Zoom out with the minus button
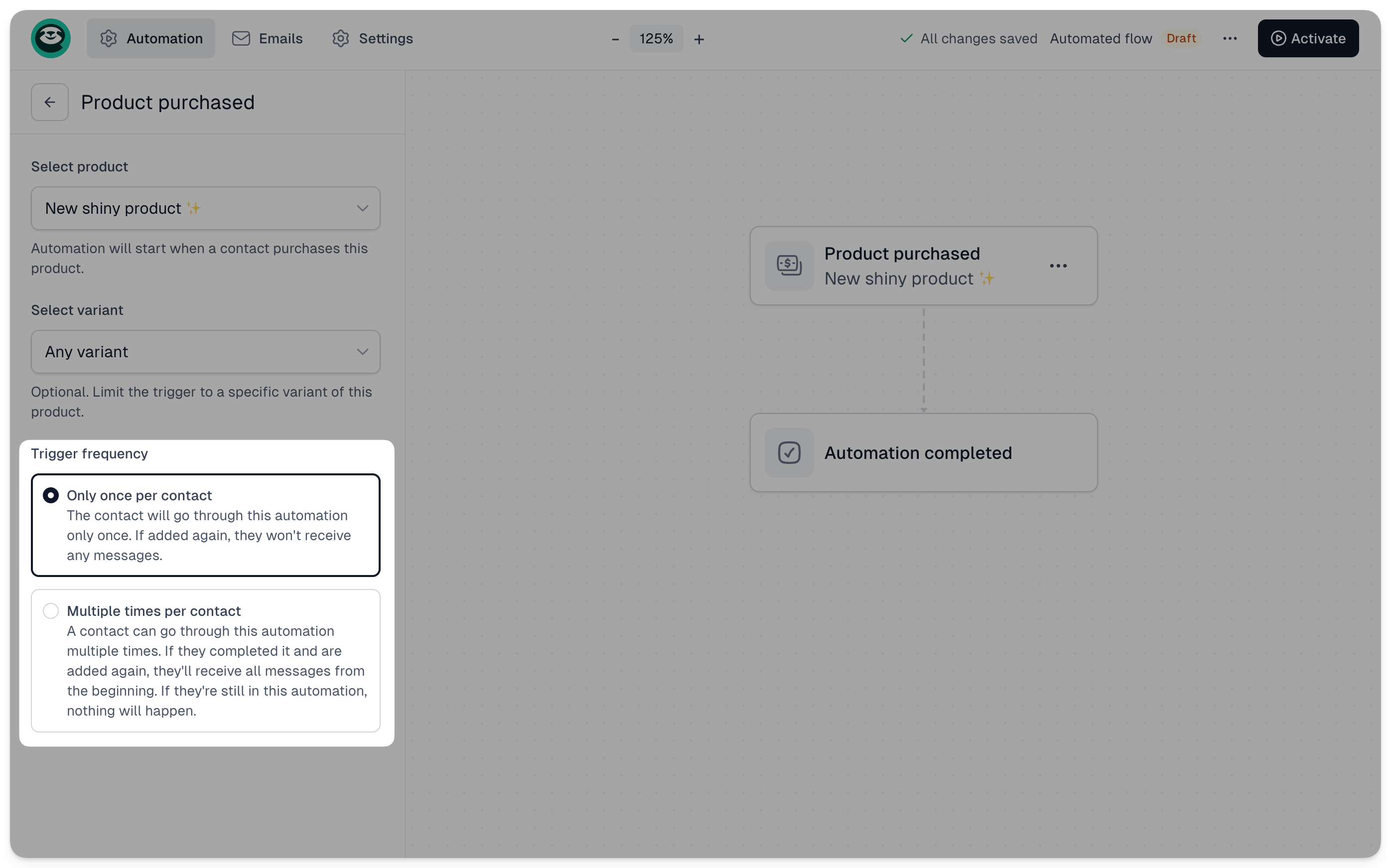Image resolution: width=1391 pixels, height=868 pixels. 615,39
